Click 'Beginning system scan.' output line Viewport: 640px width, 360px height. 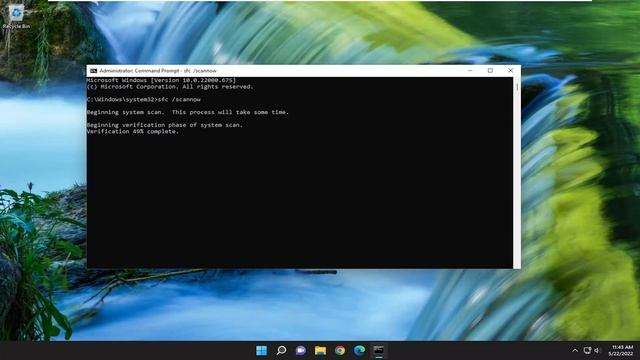188,112
